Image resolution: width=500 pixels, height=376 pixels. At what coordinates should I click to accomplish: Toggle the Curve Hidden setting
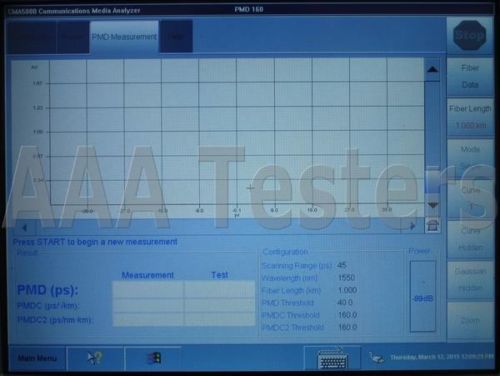(470, 239)
